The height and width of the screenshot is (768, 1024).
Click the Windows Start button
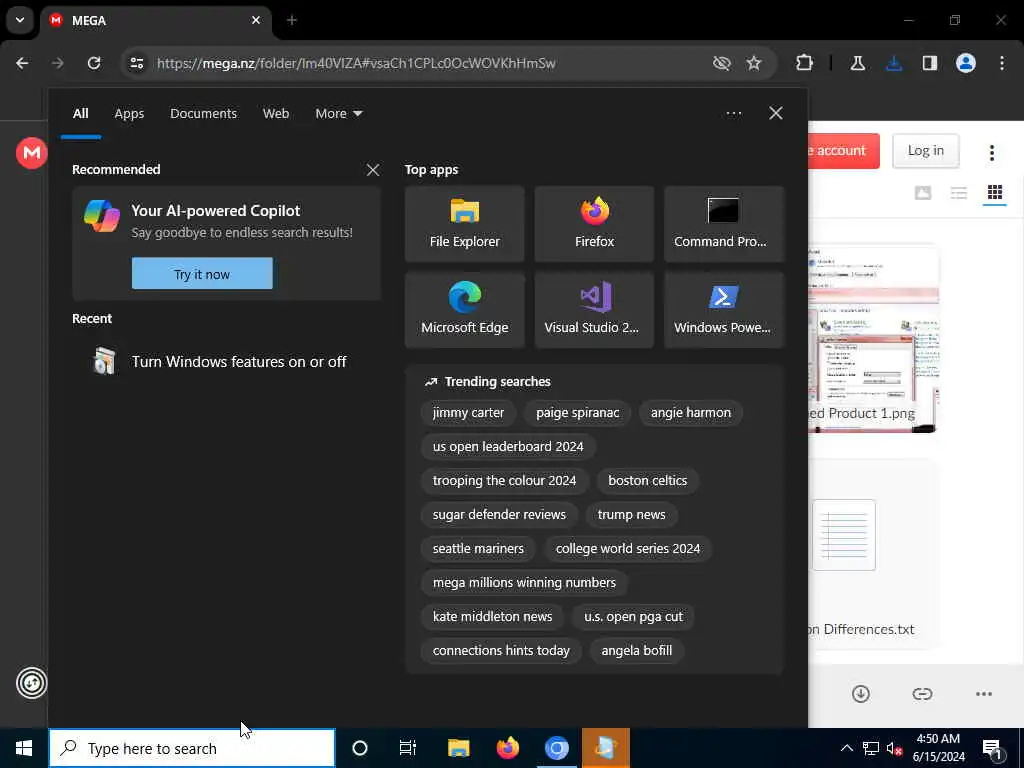click(x=24, y=748)
